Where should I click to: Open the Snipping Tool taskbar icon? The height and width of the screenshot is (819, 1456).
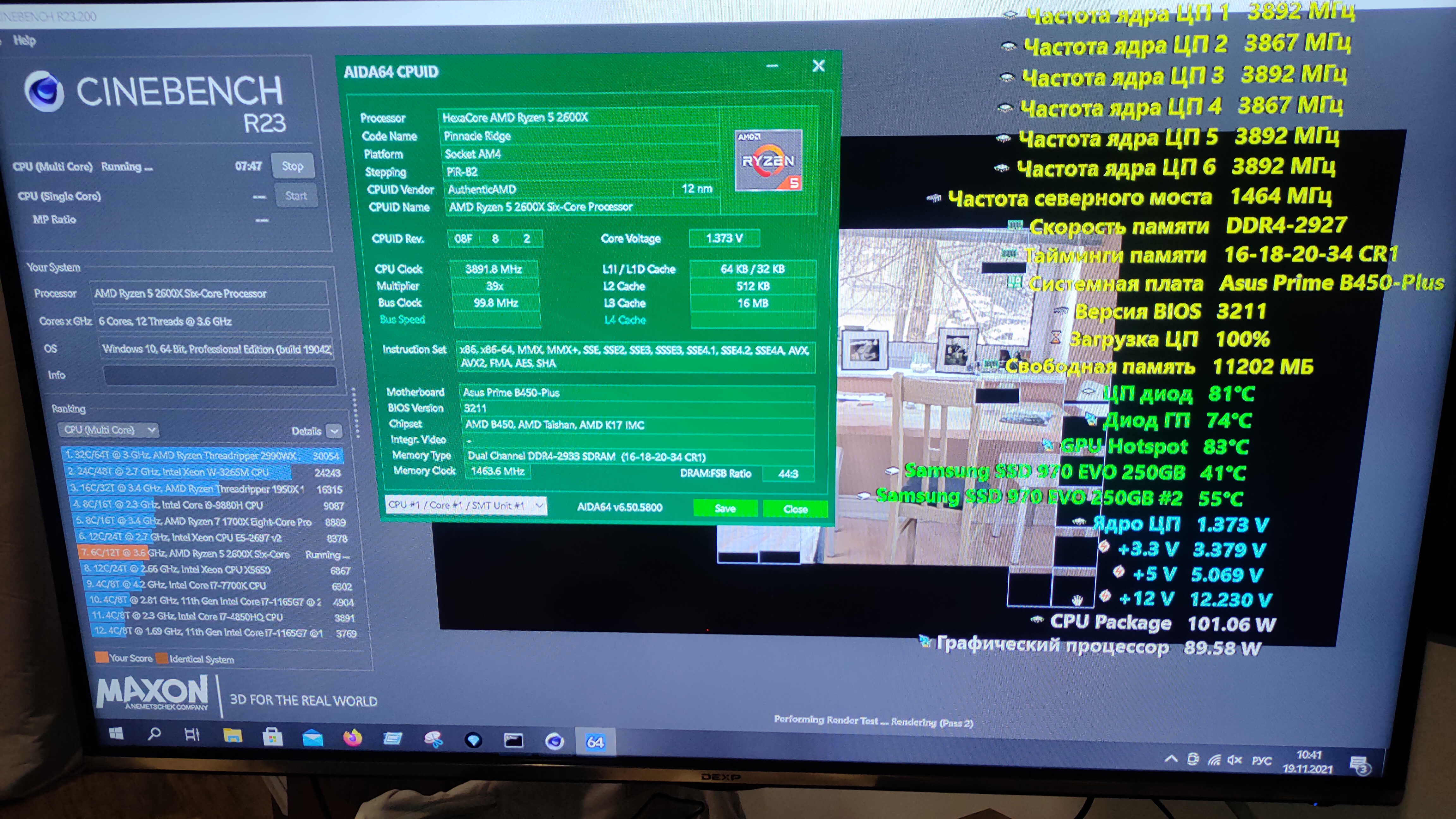point(433,739)
